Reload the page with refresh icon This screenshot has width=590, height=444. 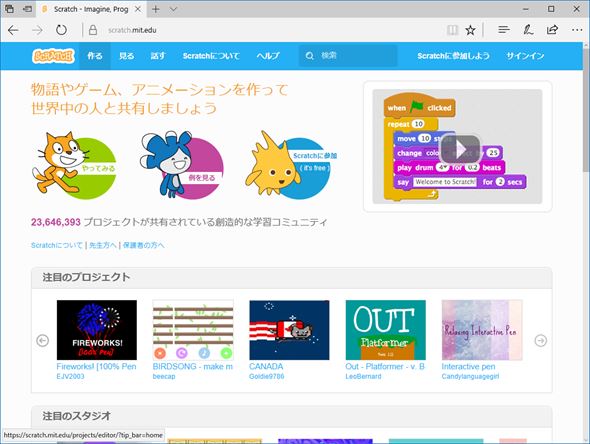coord(61,30)
